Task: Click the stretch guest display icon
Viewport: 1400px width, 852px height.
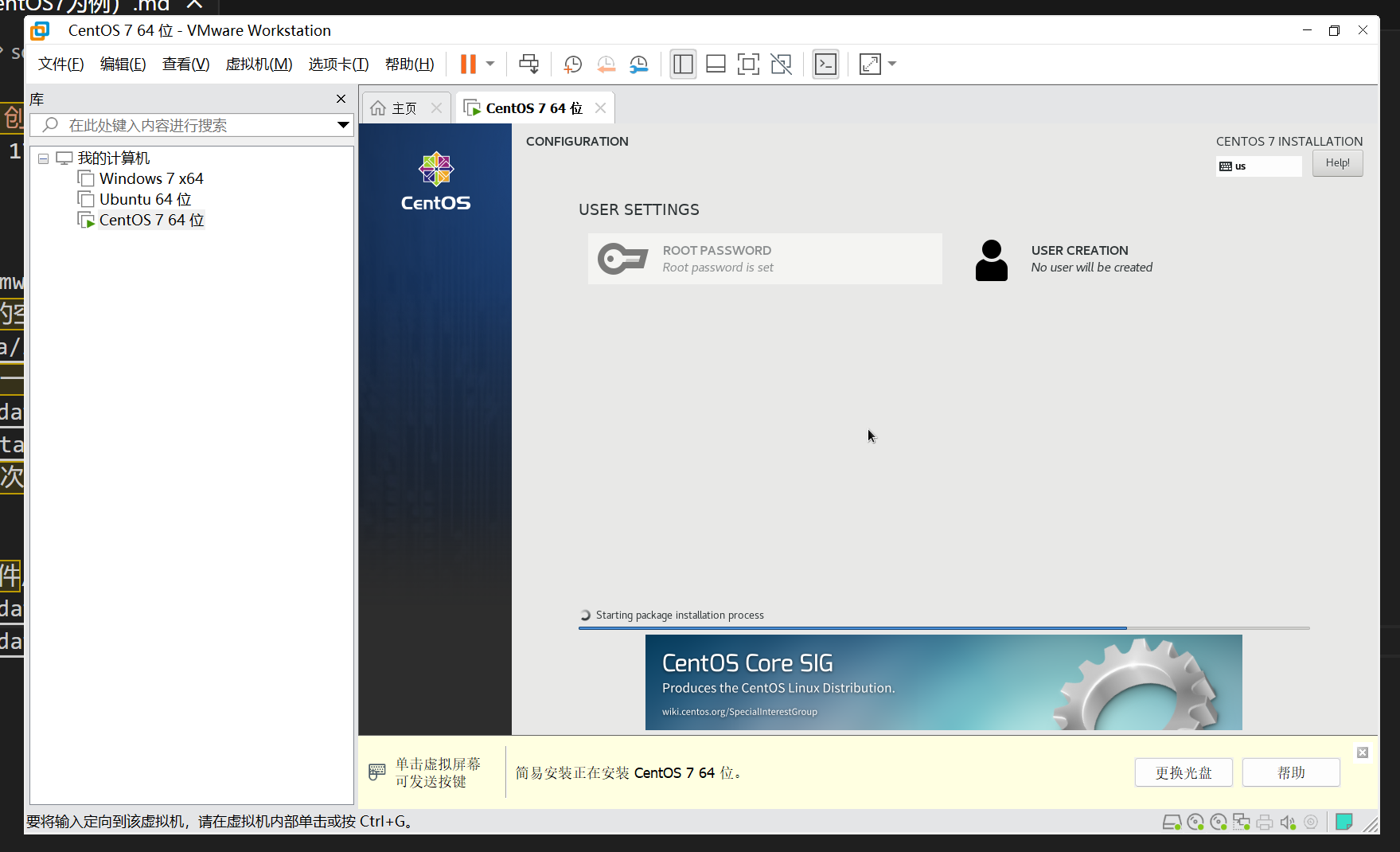Action: pyautogui.click(x=870, y=64)
